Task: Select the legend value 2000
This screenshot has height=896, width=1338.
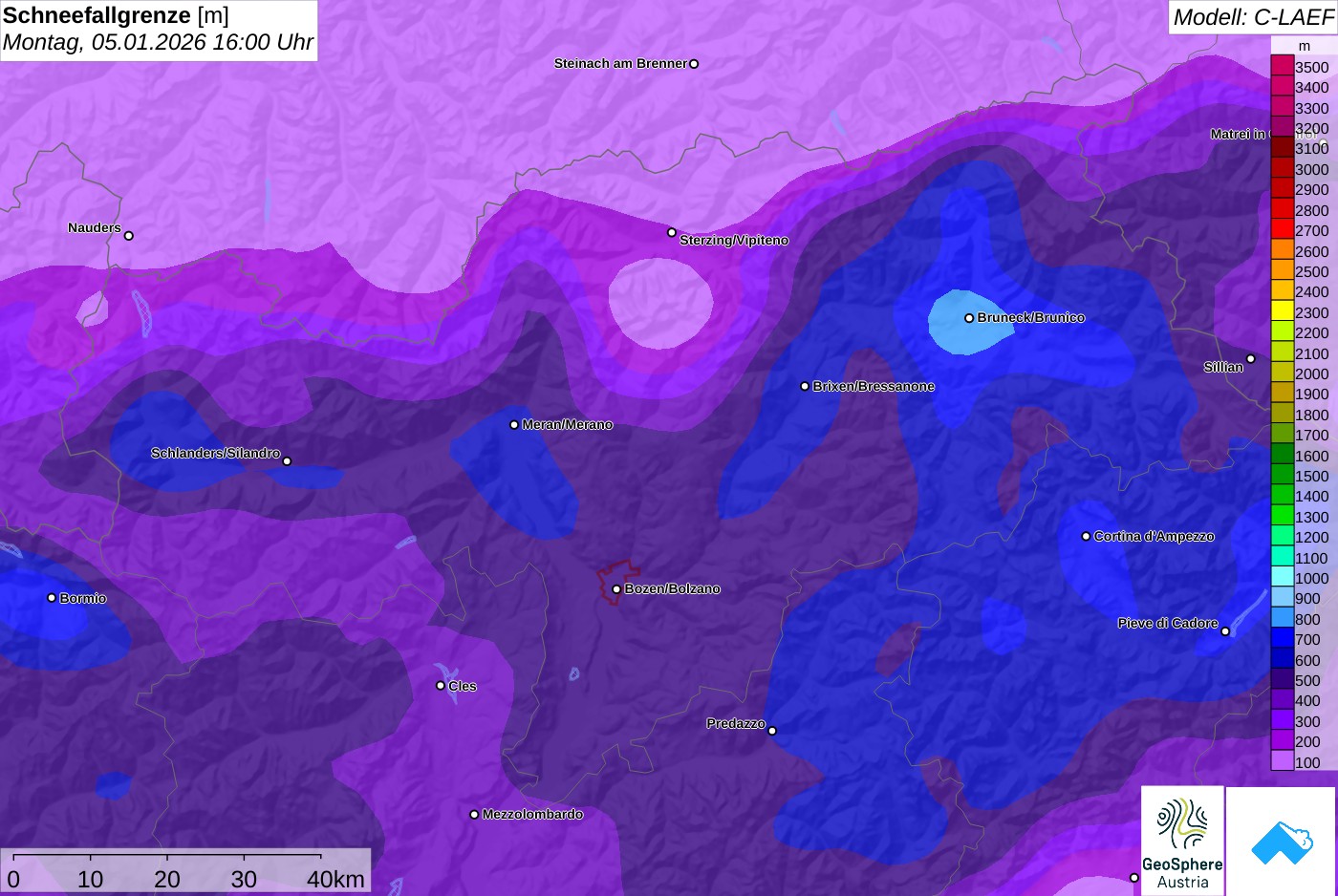Action: pos(1312,374)
